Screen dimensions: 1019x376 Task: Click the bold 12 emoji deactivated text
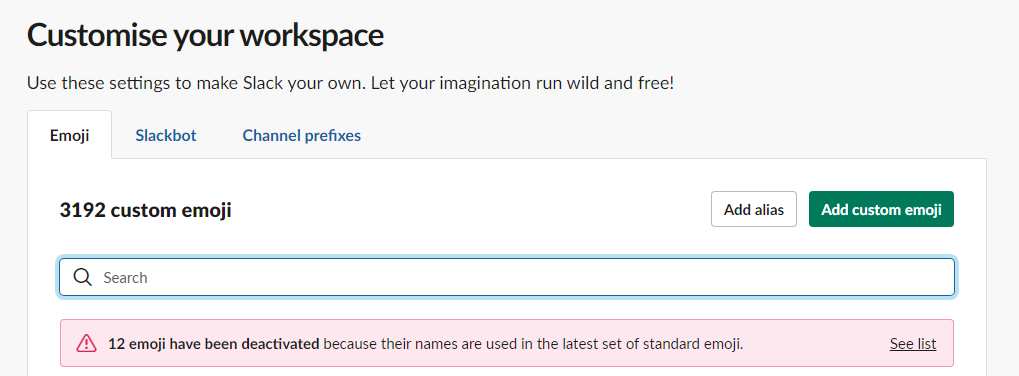click(x=214, y=344)
